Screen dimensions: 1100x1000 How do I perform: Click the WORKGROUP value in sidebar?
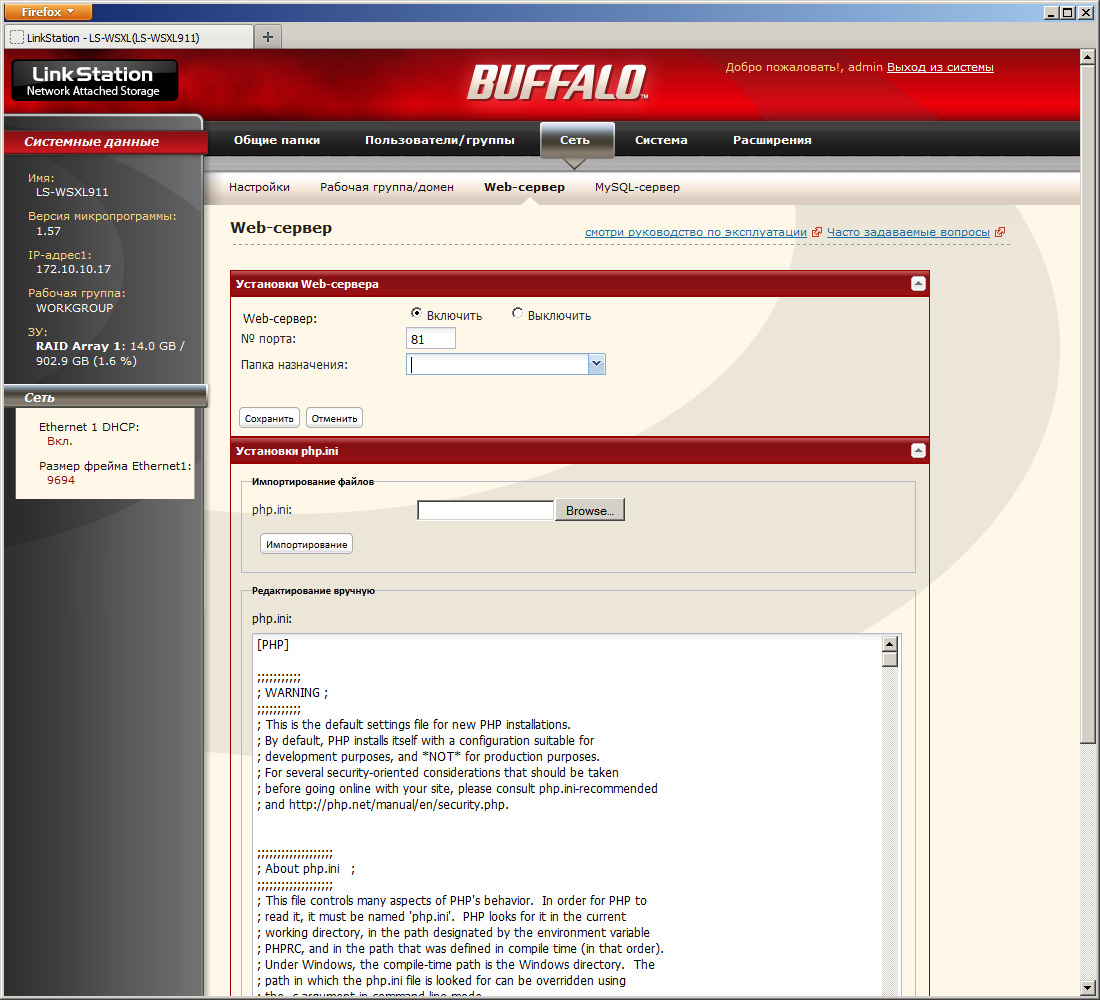74,307
